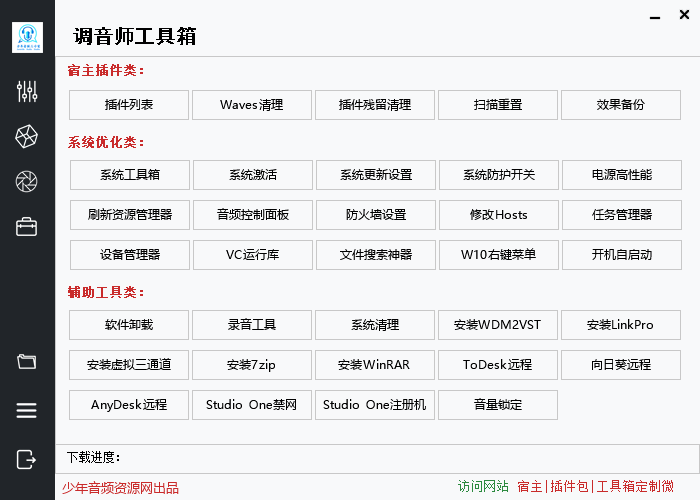Open 系统工具箱
The height and width of the screenshot is (500, 700).
[130, 175]
